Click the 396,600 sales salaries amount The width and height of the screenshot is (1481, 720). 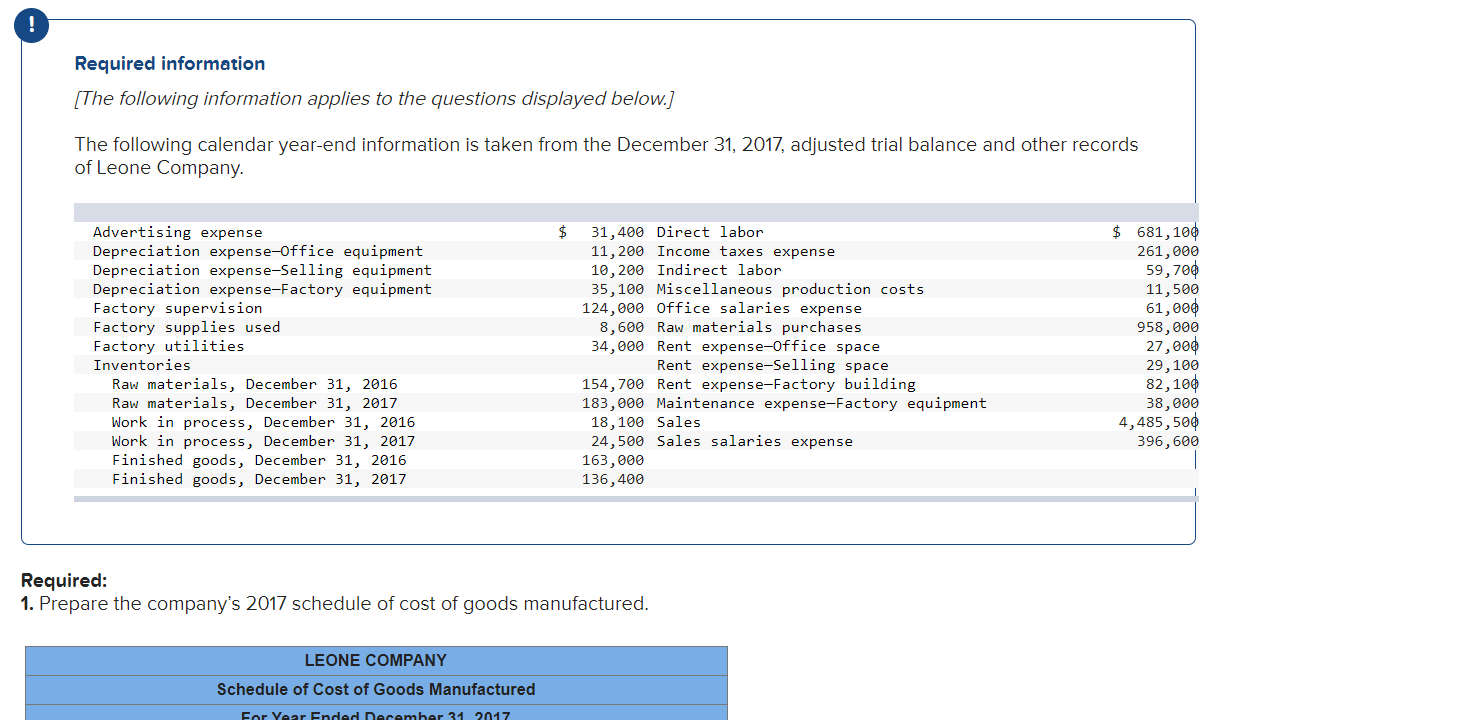(x=1168, y=441)
